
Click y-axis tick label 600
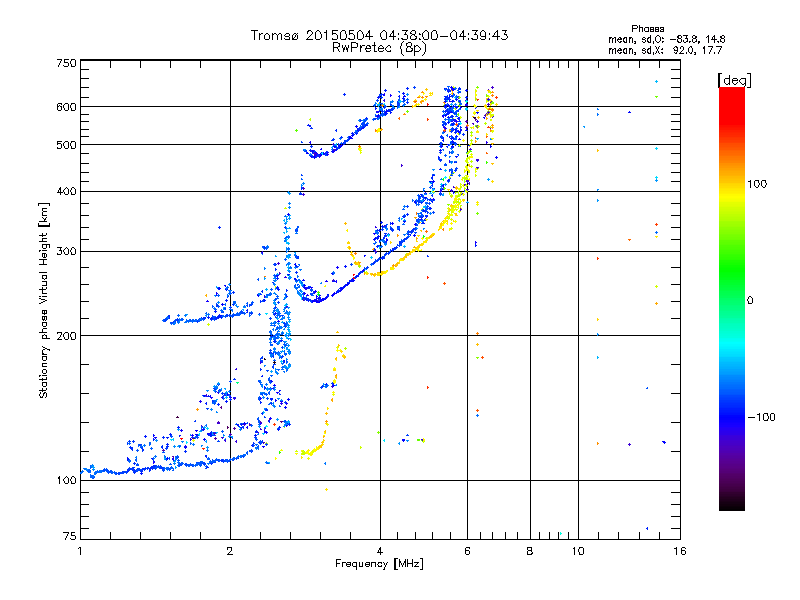pos(66,107)
